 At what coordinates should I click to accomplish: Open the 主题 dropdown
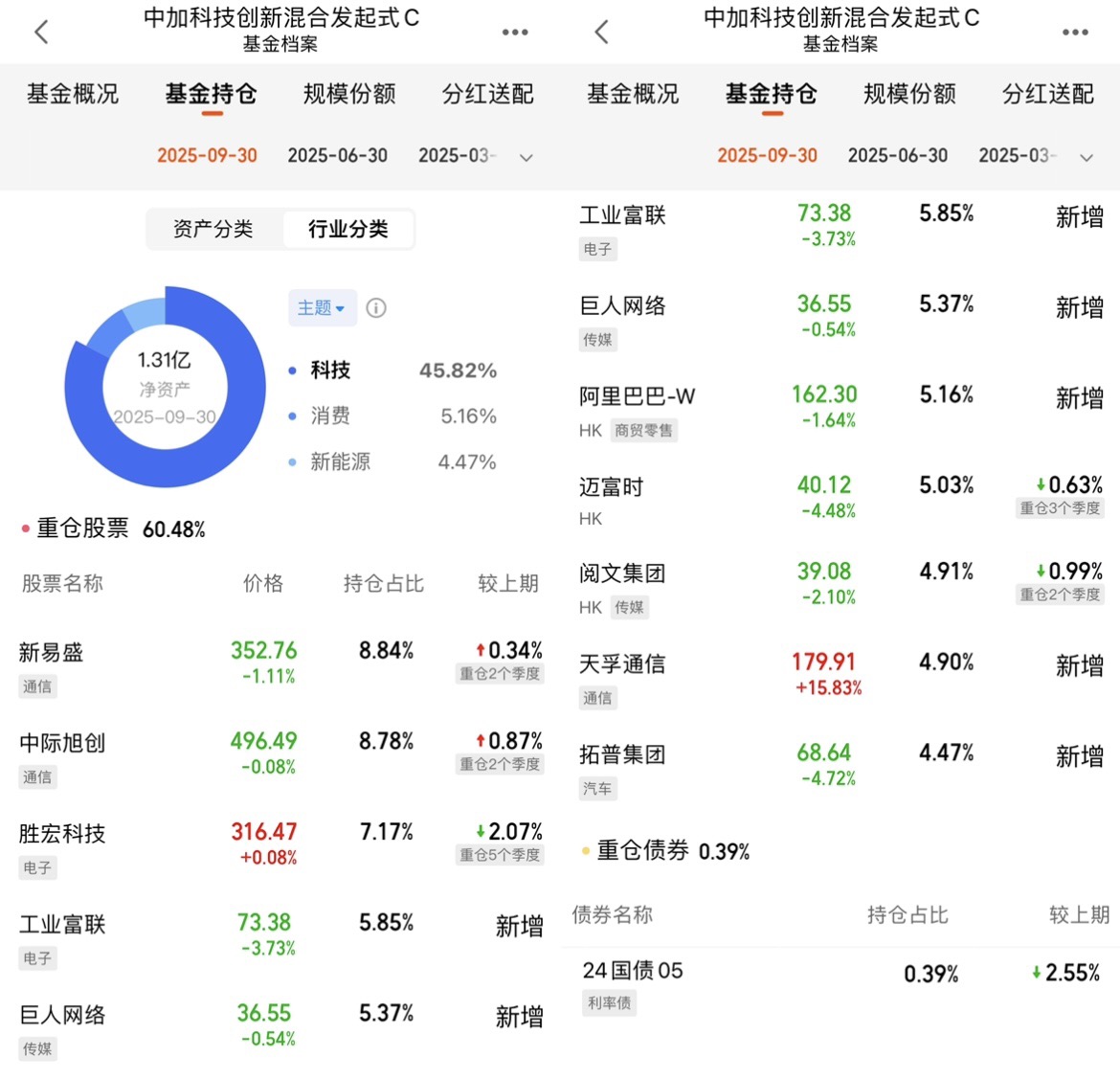(322, 308)
